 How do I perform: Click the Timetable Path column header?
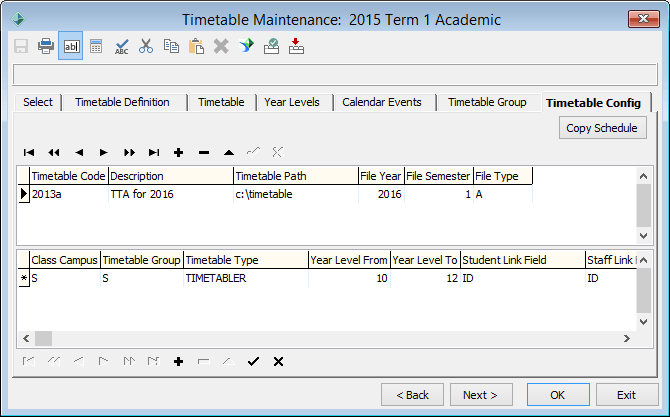tap(296, 176)
